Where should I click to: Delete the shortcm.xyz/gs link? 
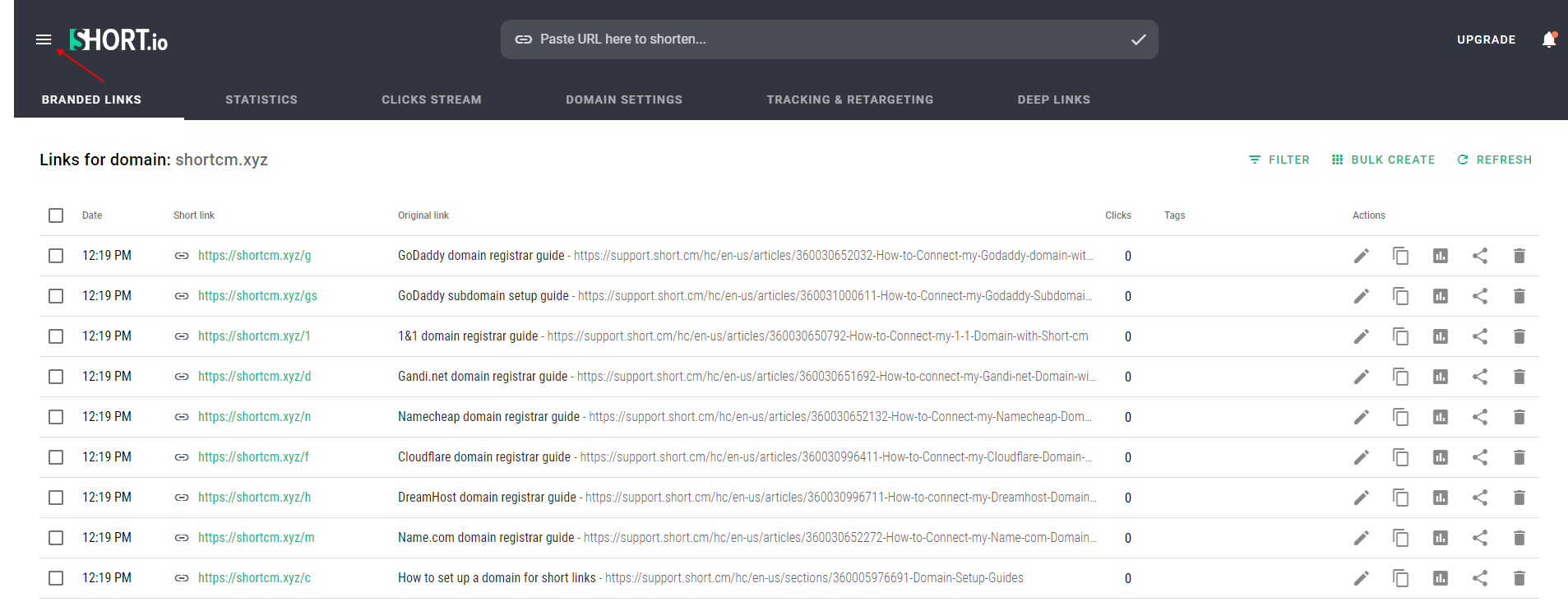point(1519,296)
